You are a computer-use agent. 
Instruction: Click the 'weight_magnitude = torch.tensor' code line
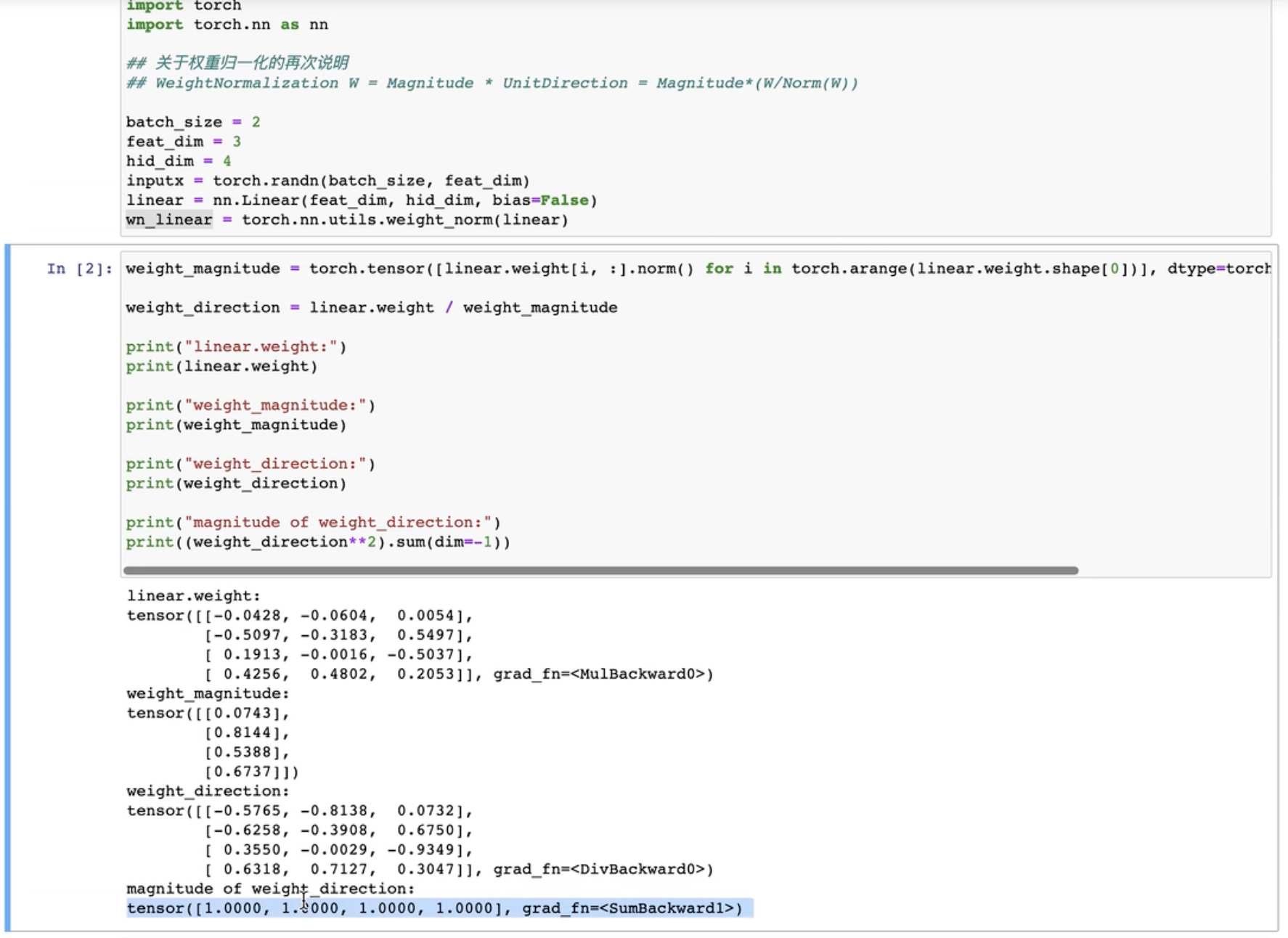(x=698, y=269)
